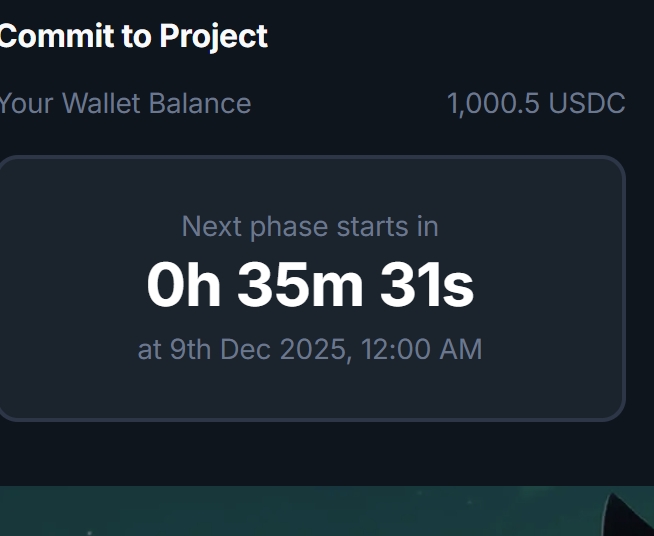Click the "0h" hours in countdown
The height and width of the screenshot is (536, 654).
point(183,285)
